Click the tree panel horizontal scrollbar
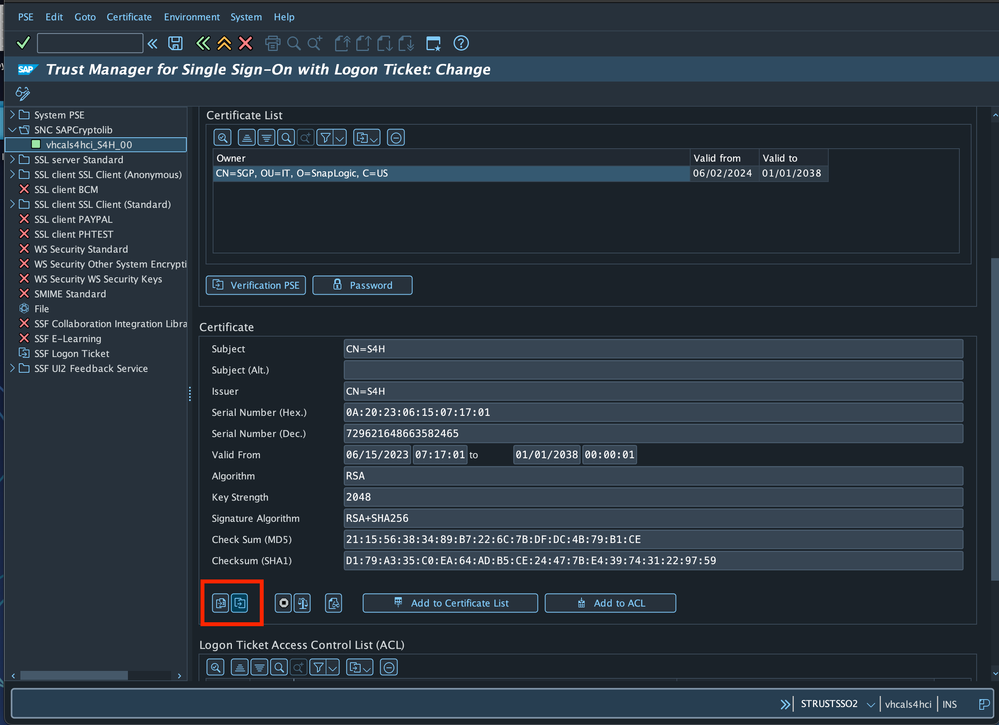The image size is (999, 725). tap(74, 675)
